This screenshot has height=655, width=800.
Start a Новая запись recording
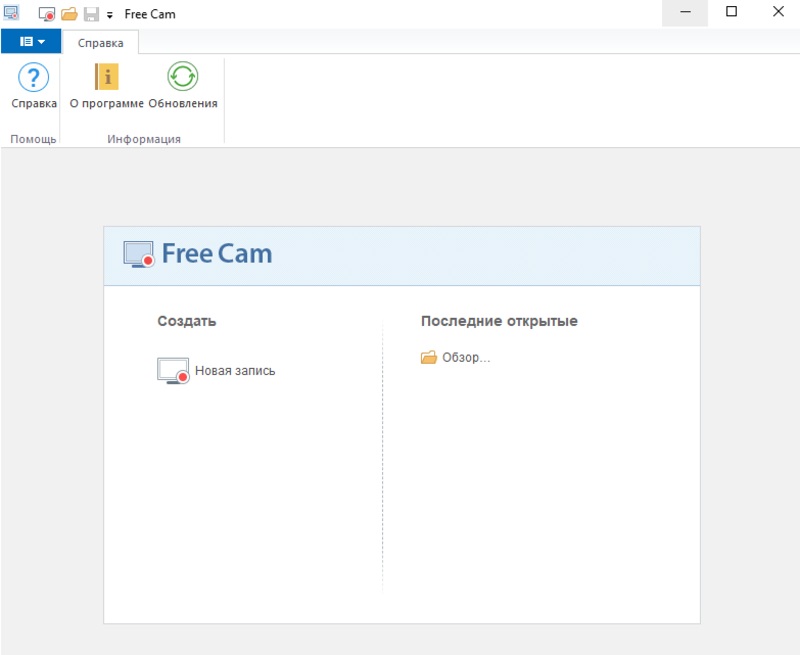[x=216, y=371]
